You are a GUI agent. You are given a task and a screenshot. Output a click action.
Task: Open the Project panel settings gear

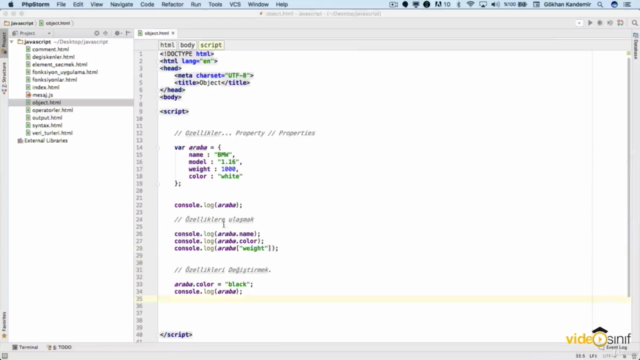point(118,33)
